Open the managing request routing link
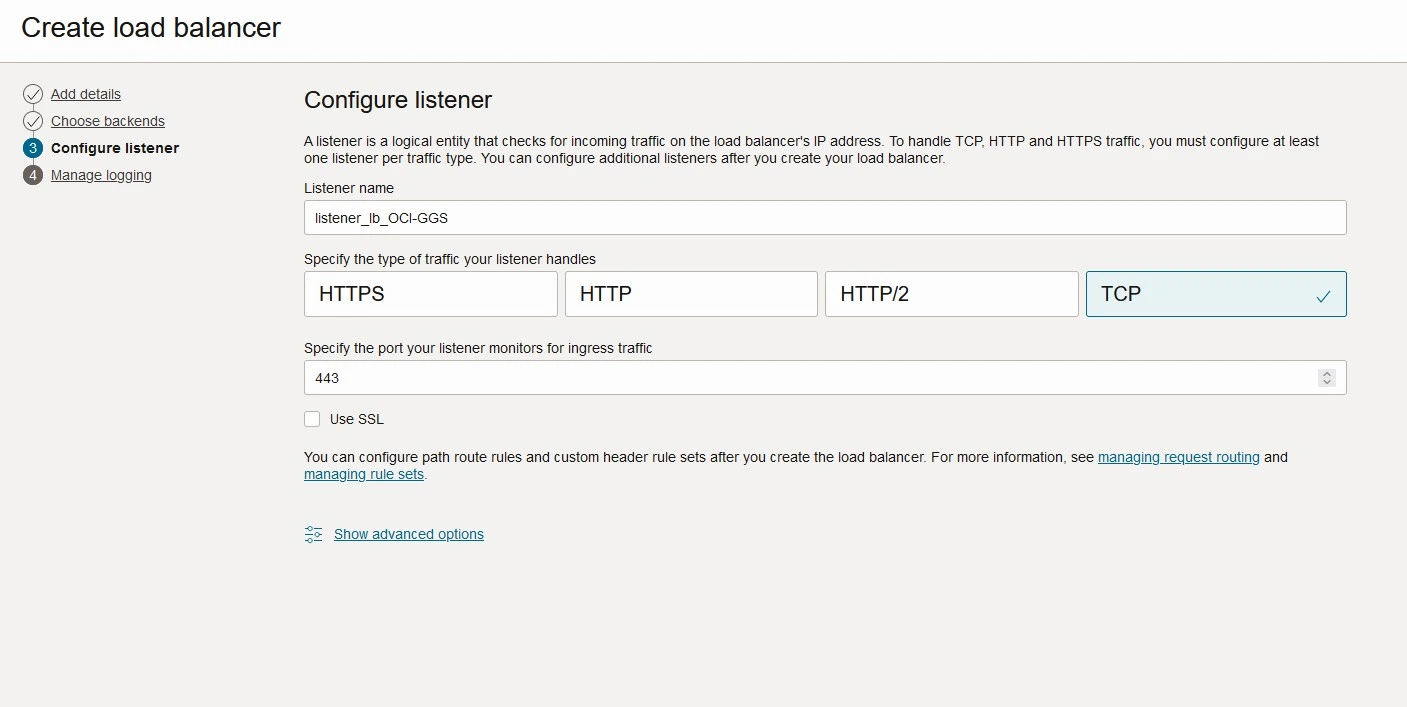Screen dimensions: 1407x707 [1178, 457]
